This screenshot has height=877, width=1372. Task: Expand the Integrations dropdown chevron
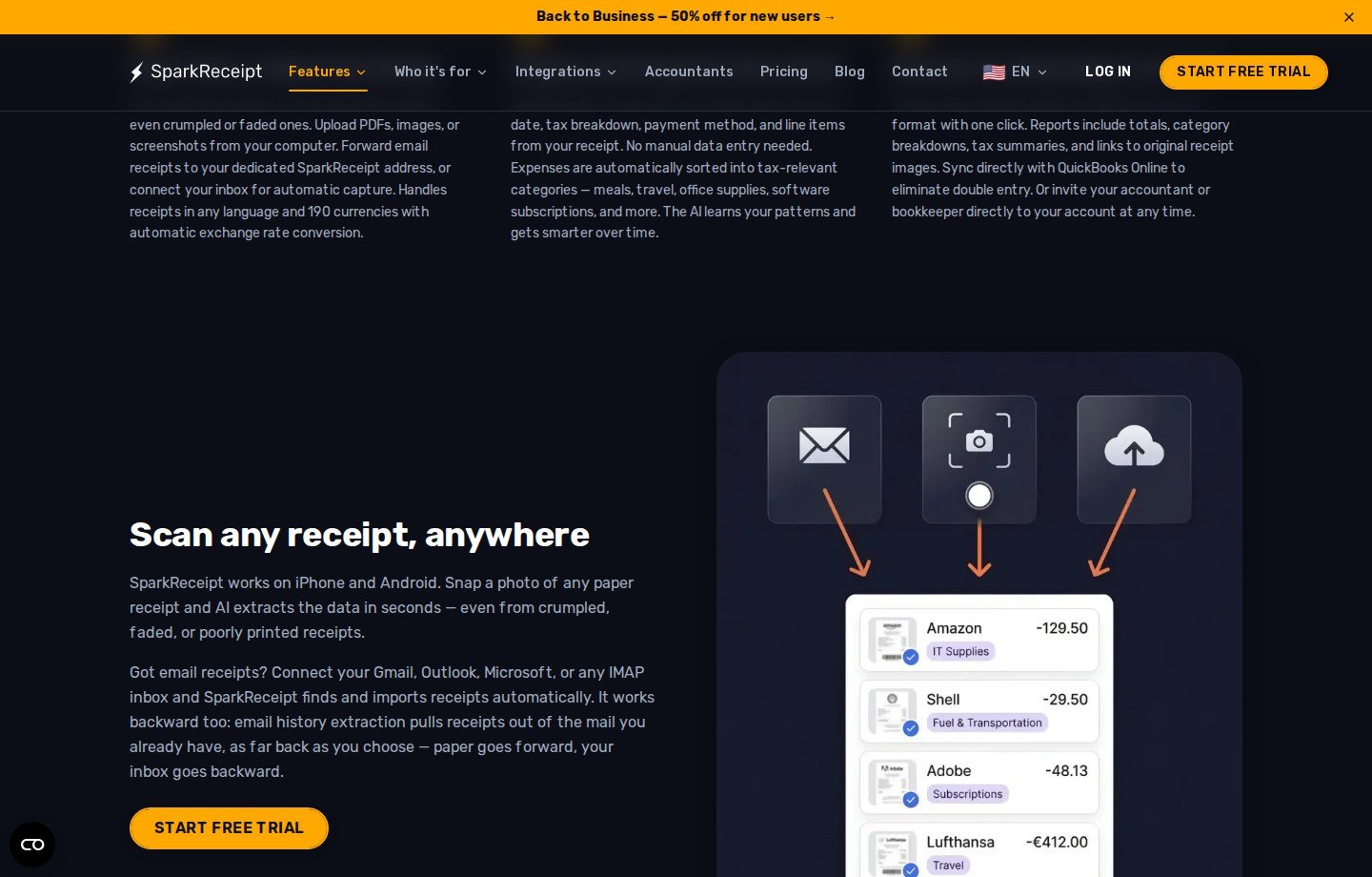[x=612, y=72]
